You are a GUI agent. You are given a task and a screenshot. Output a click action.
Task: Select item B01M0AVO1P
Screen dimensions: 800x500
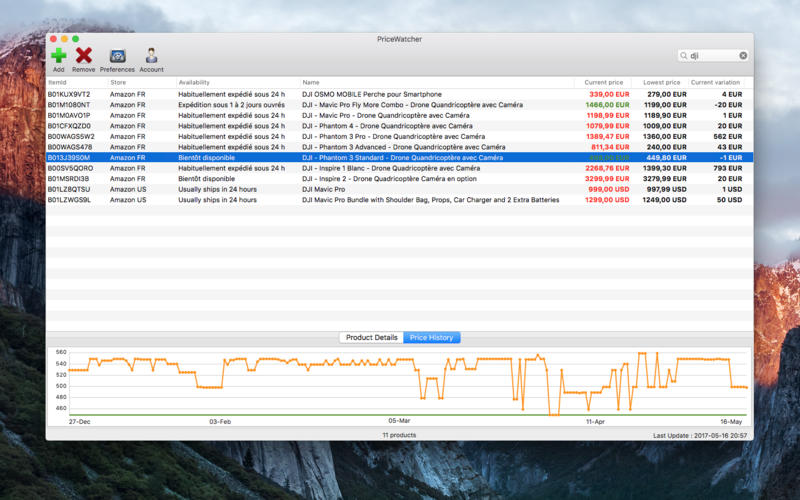pyautogui.click(x=399, y=115)
